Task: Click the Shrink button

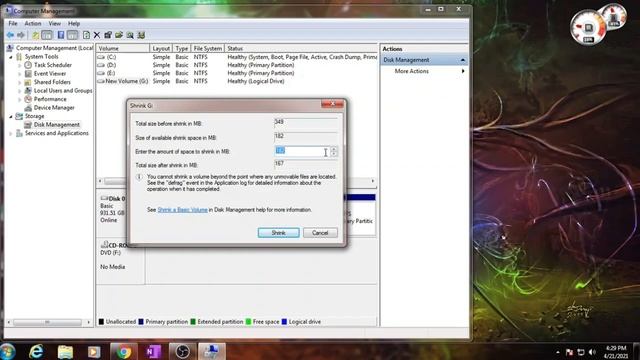Action: click(278, 233)
